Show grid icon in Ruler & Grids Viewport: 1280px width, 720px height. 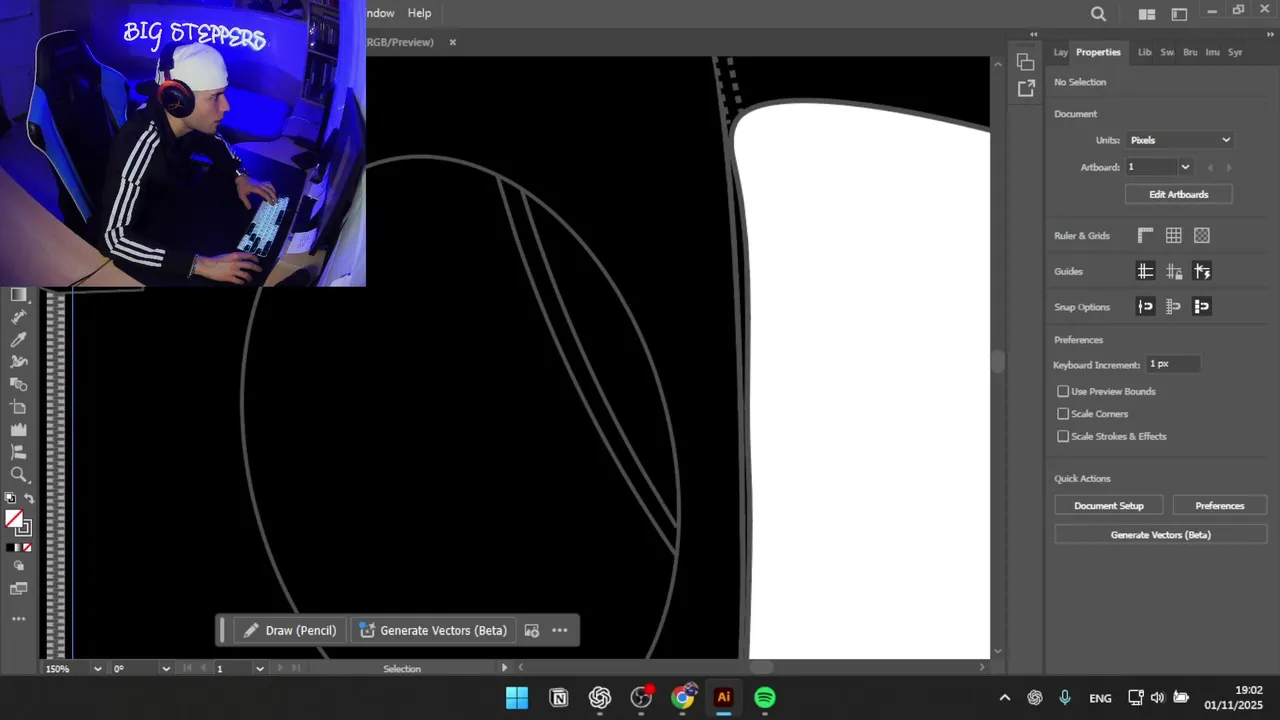[1174, 235]
